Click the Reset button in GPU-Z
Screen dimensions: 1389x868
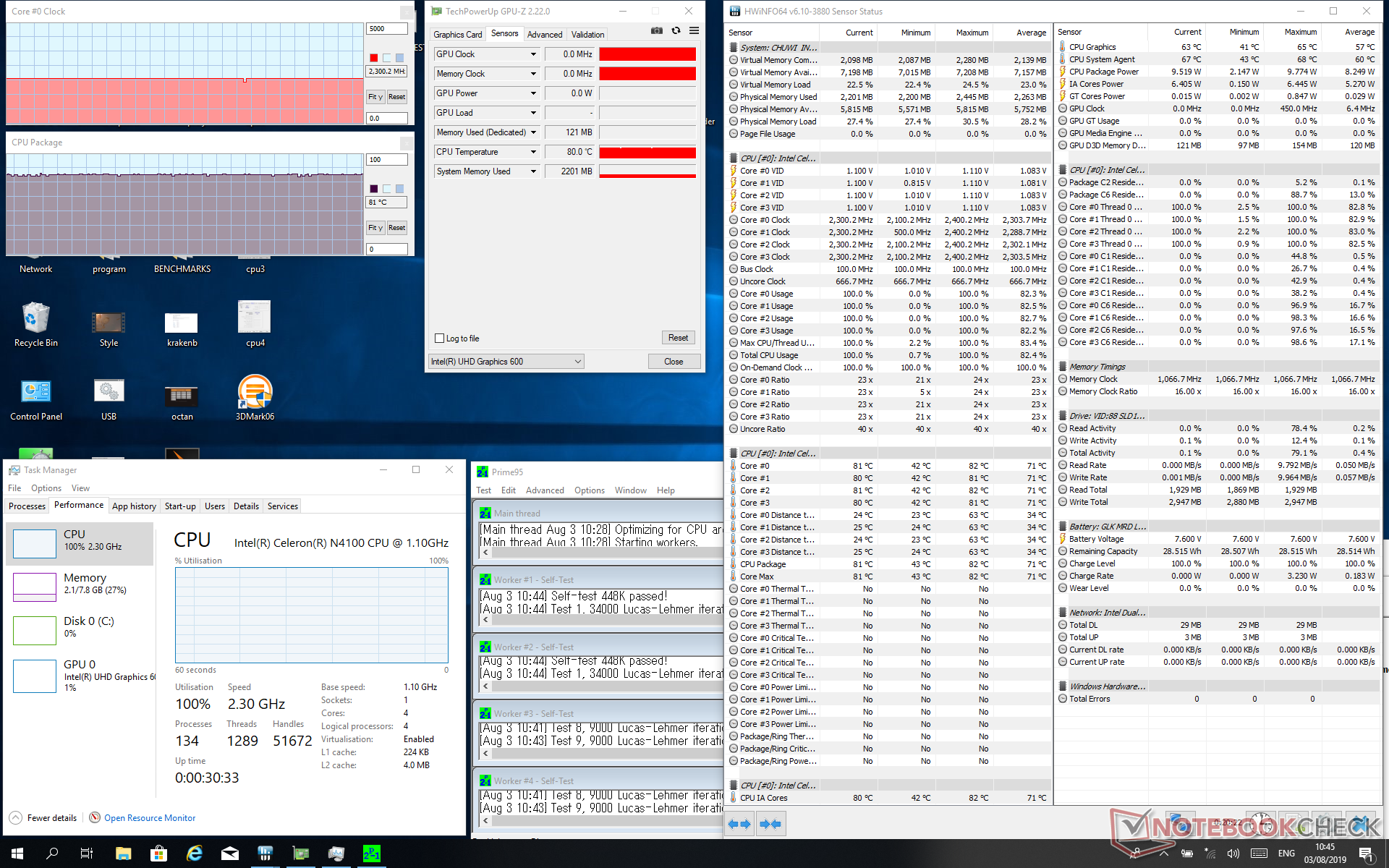(678, 338)
